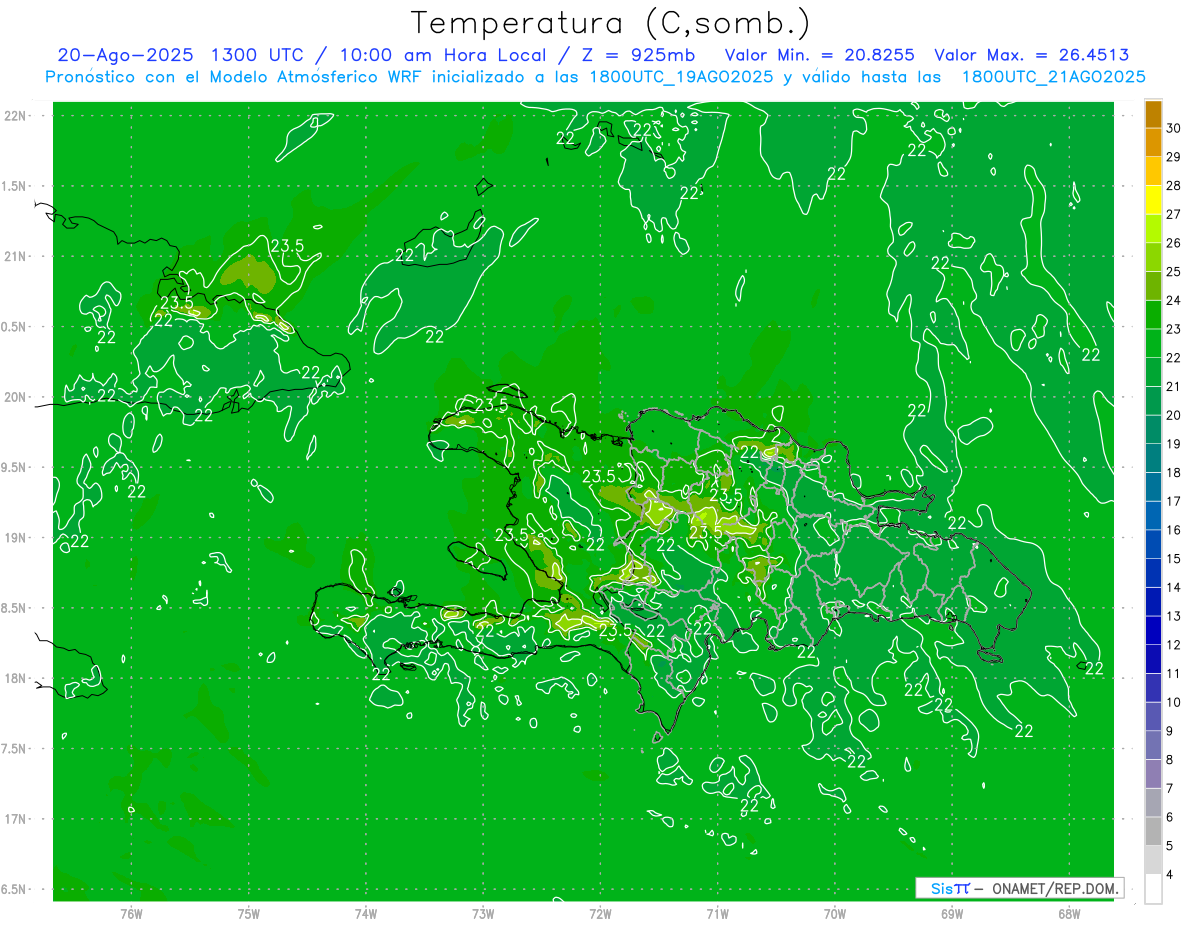Select the colorbar label '4'
The height and width of the screenshot is (927, 1200).
coord(1170,875)
